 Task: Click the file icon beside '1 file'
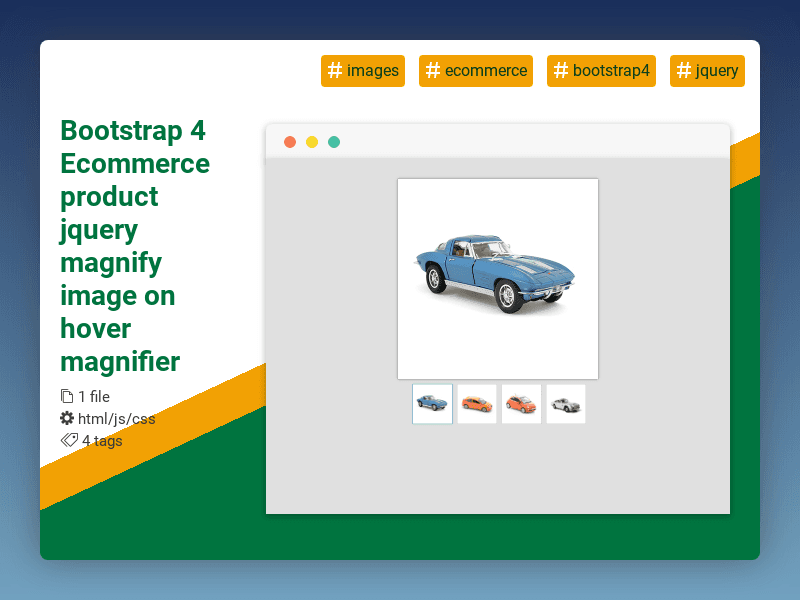(x=66, y=396)
